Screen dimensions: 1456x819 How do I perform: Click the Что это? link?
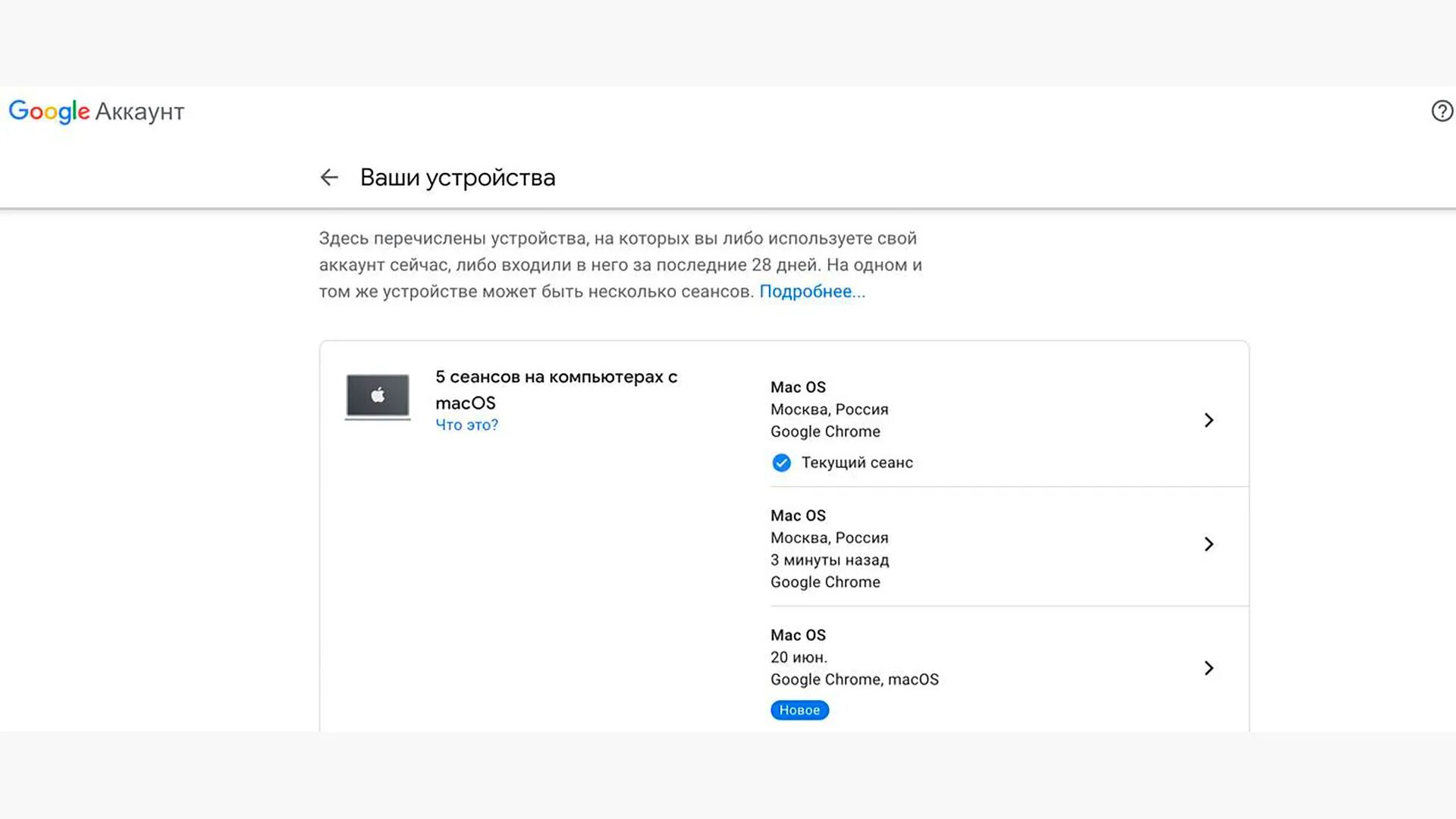466,425
